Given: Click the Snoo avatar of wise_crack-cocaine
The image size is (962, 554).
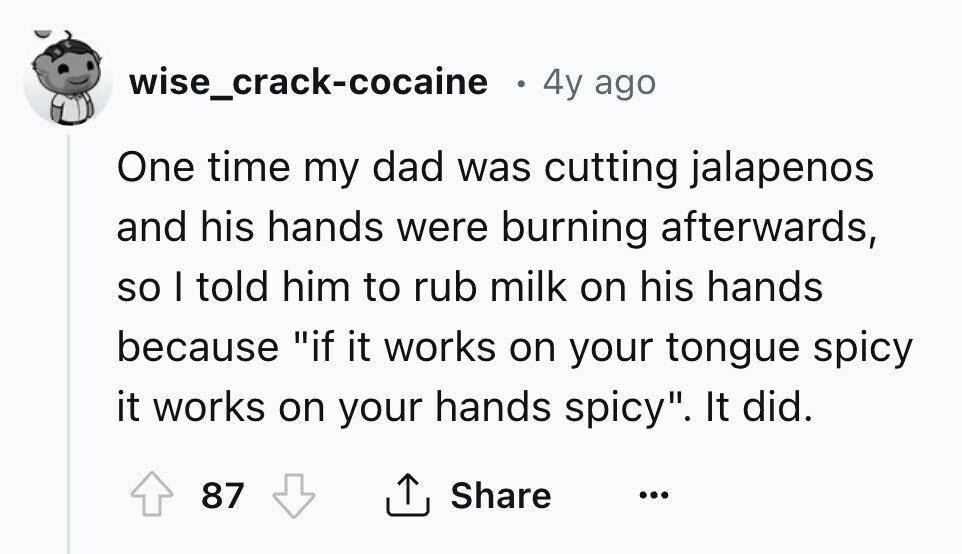Looking at the screenshot, I should [67, 79].
